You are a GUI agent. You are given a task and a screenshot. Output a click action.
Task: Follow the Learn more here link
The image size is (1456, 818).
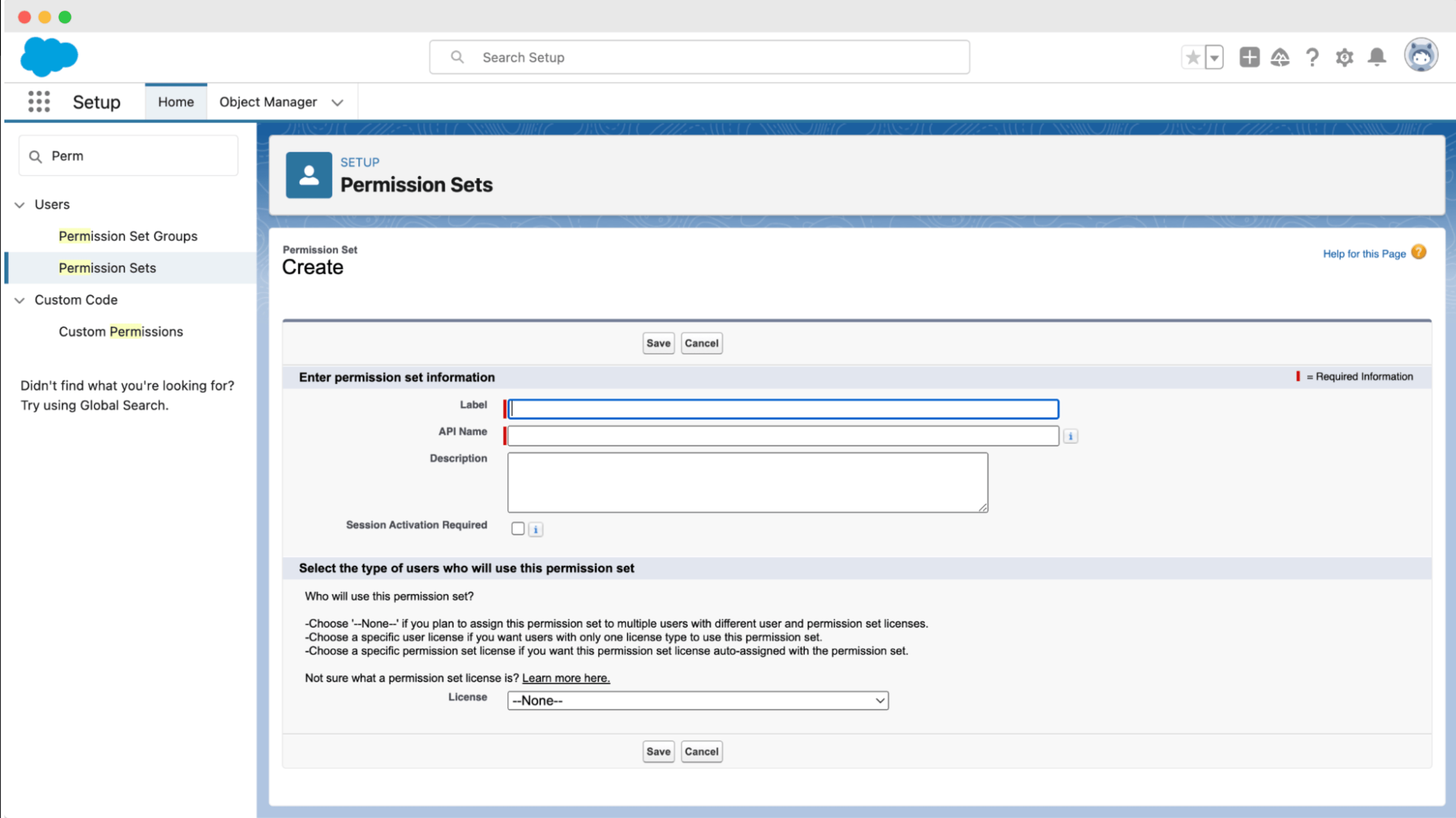(566, 678)
